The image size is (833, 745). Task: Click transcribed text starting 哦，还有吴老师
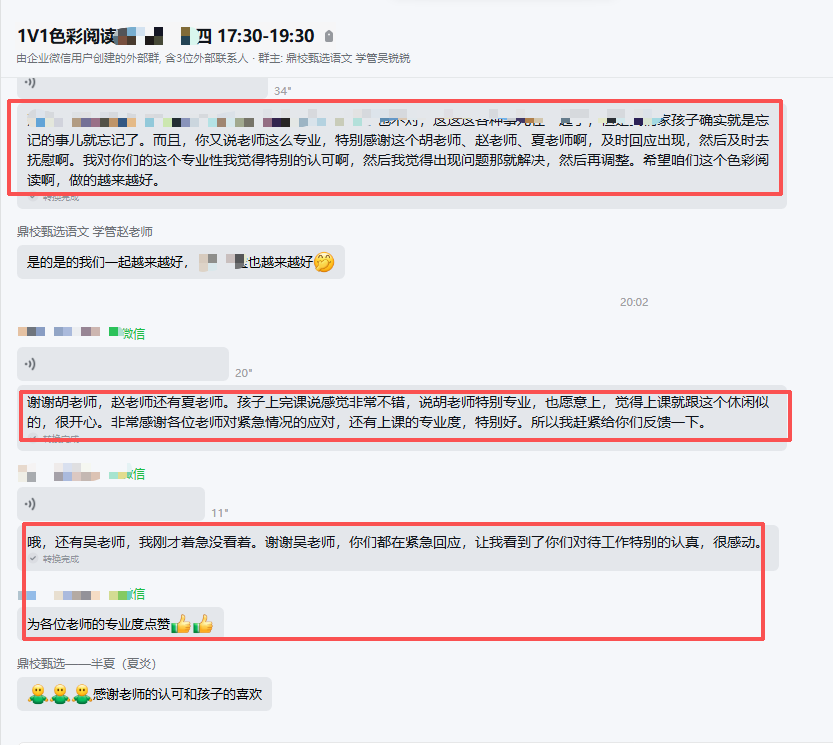click(395, 542)
